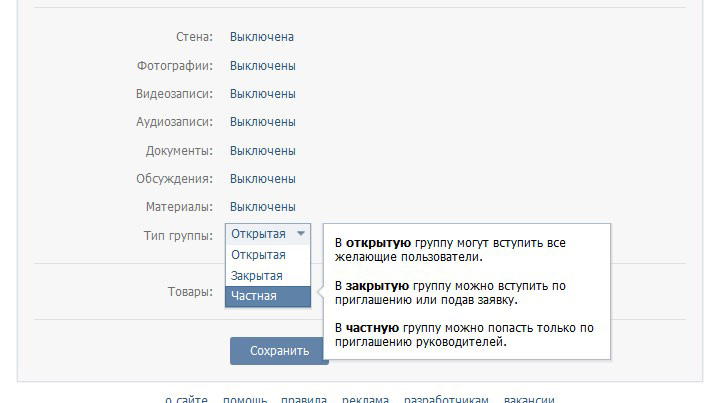Screen dimensions: 722x403
Task: Open the Обсуждения Выключены value
Action: (262, 179)
